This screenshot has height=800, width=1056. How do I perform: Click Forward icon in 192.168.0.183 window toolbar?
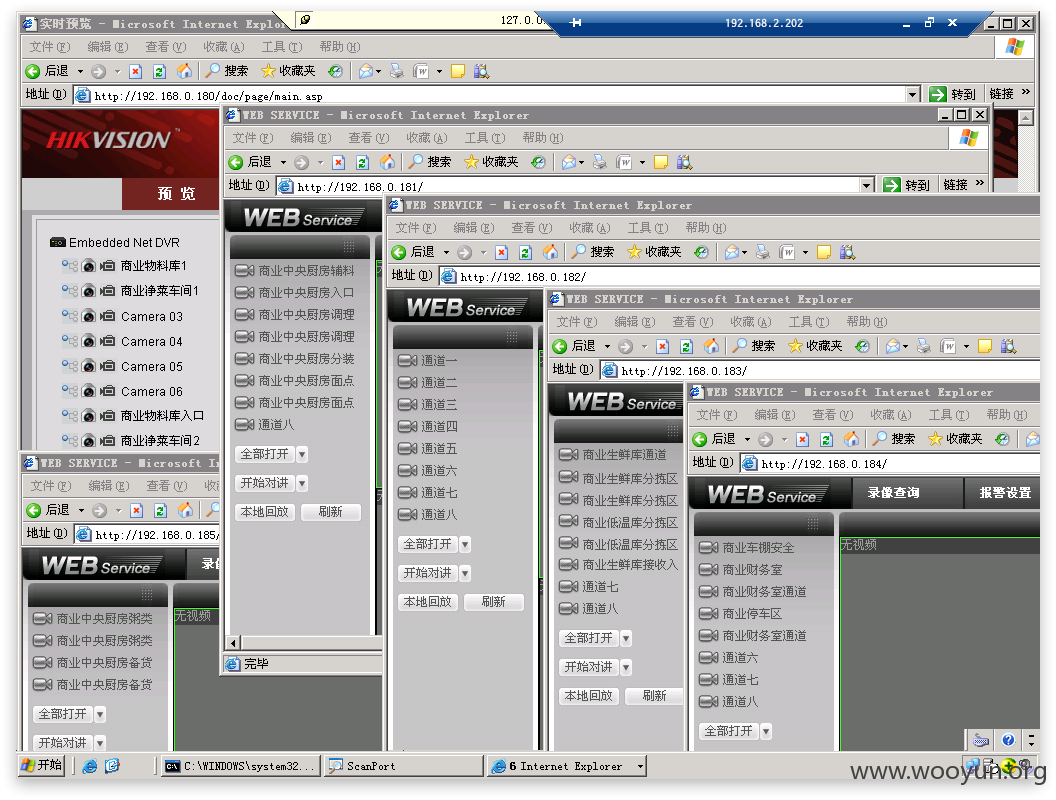pos(626,346)
